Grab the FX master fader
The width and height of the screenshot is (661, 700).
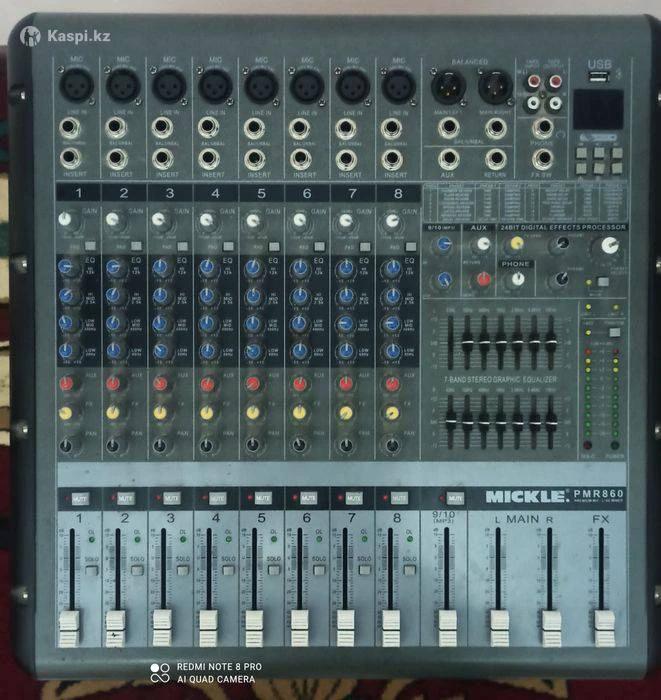(604, 629)
